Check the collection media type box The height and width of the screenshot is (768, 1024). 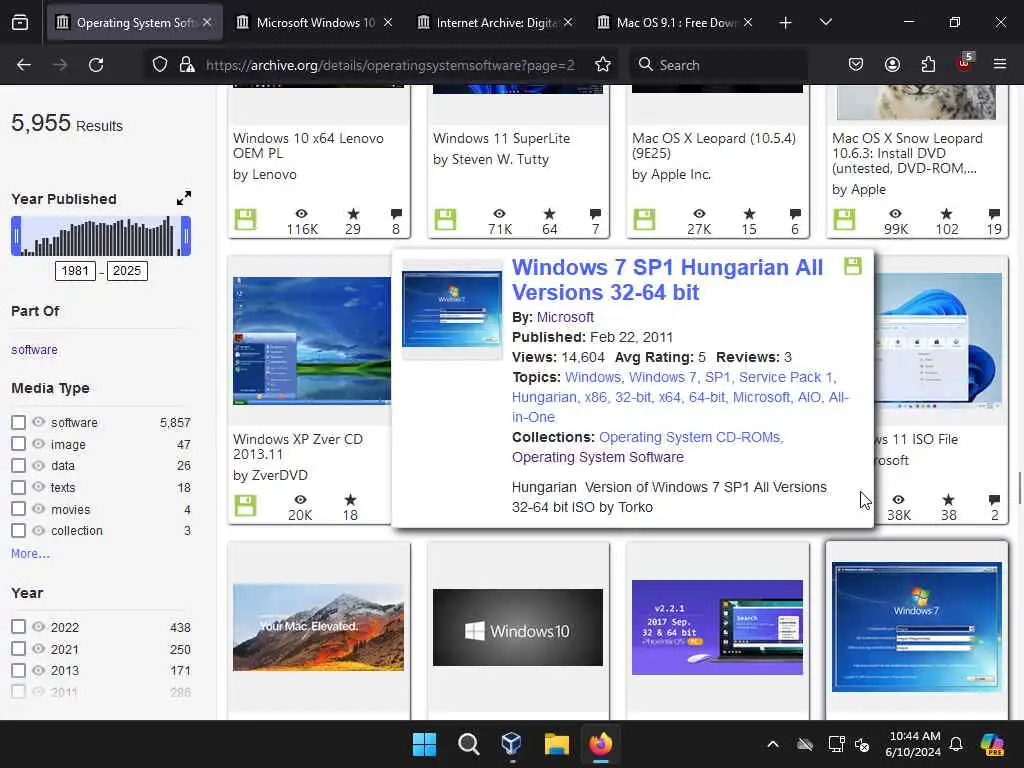click(18, 530)
